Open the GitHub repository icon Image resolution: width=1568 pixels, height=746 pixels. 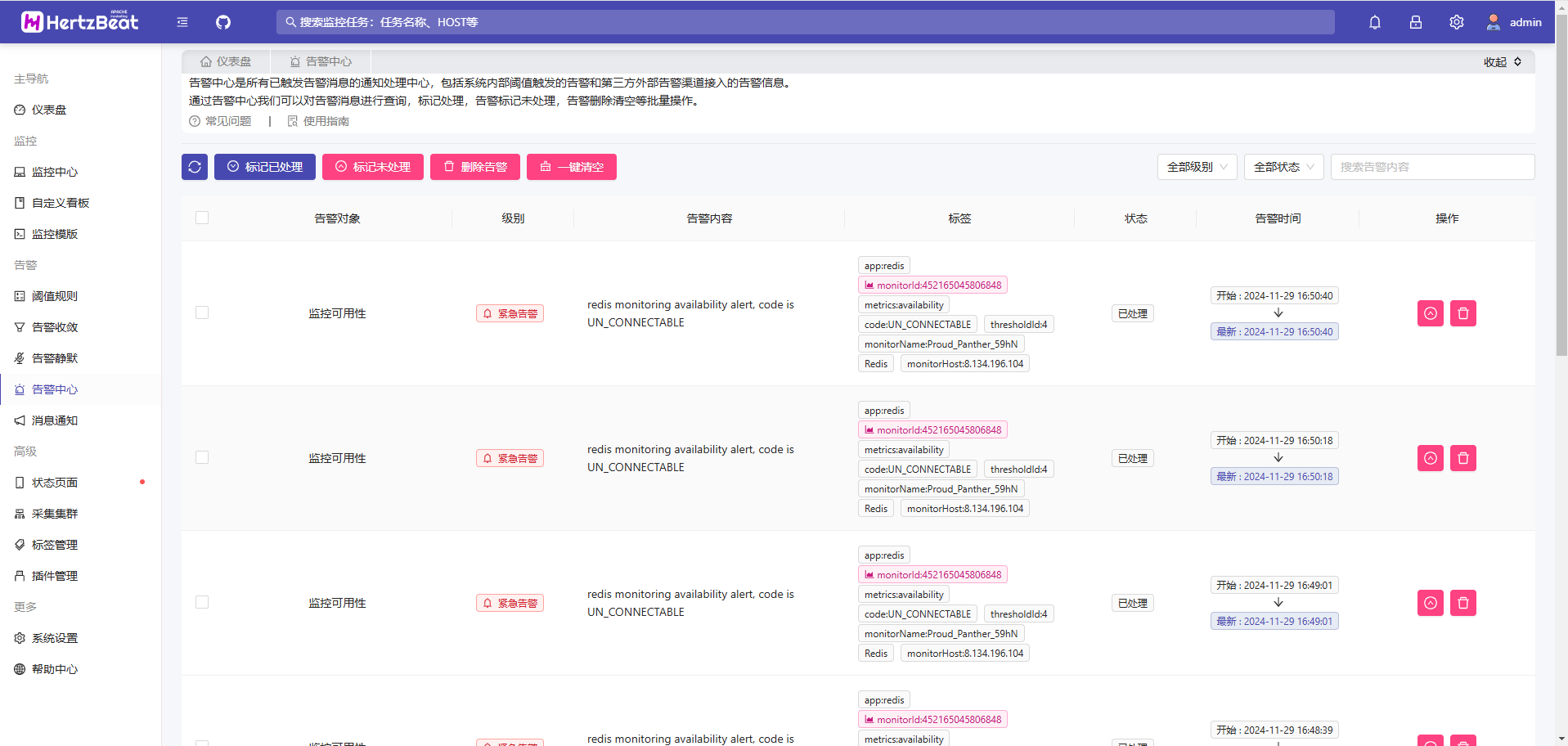pos(222,22)
